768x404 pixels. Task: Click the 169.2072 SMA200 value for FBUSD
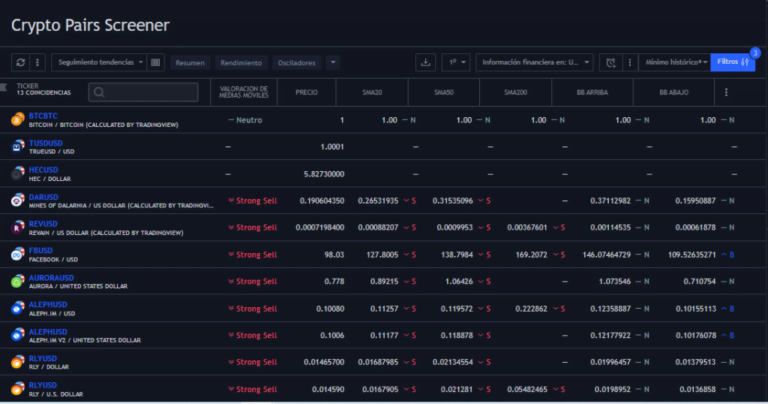pos(531,255)
